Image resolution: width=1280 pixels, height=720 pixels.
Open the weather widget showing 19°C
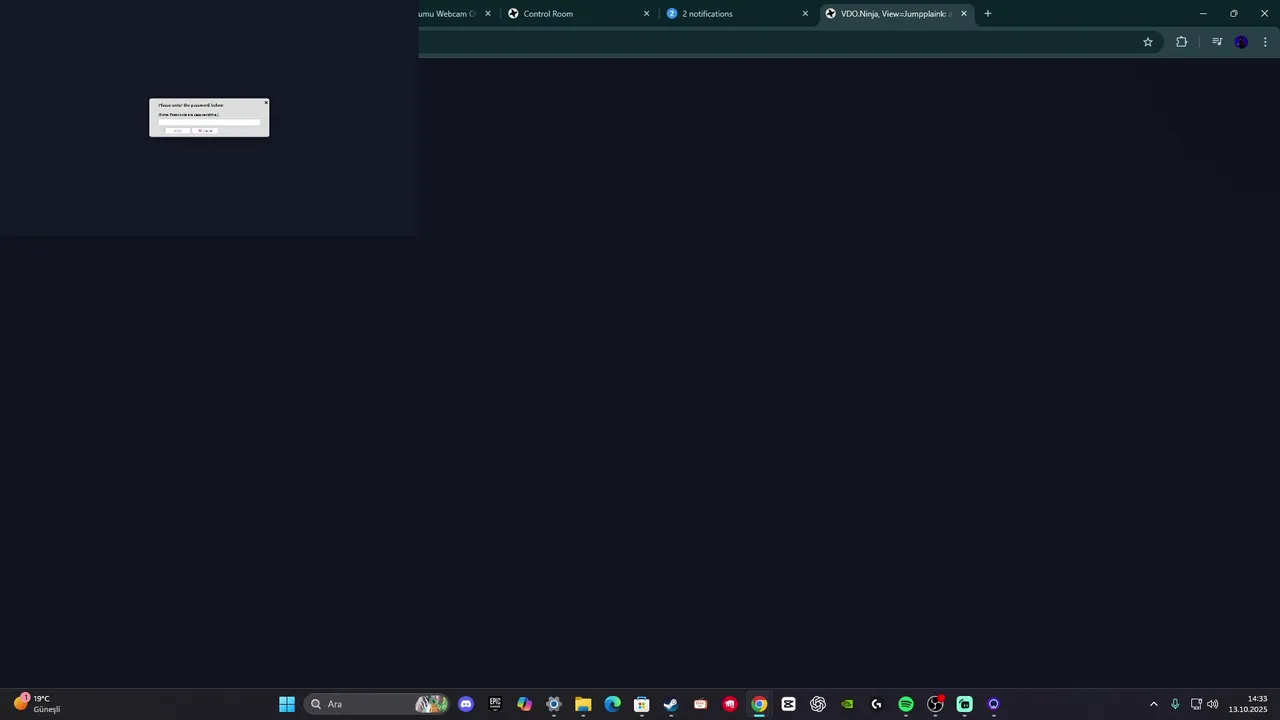click(36, 704)
